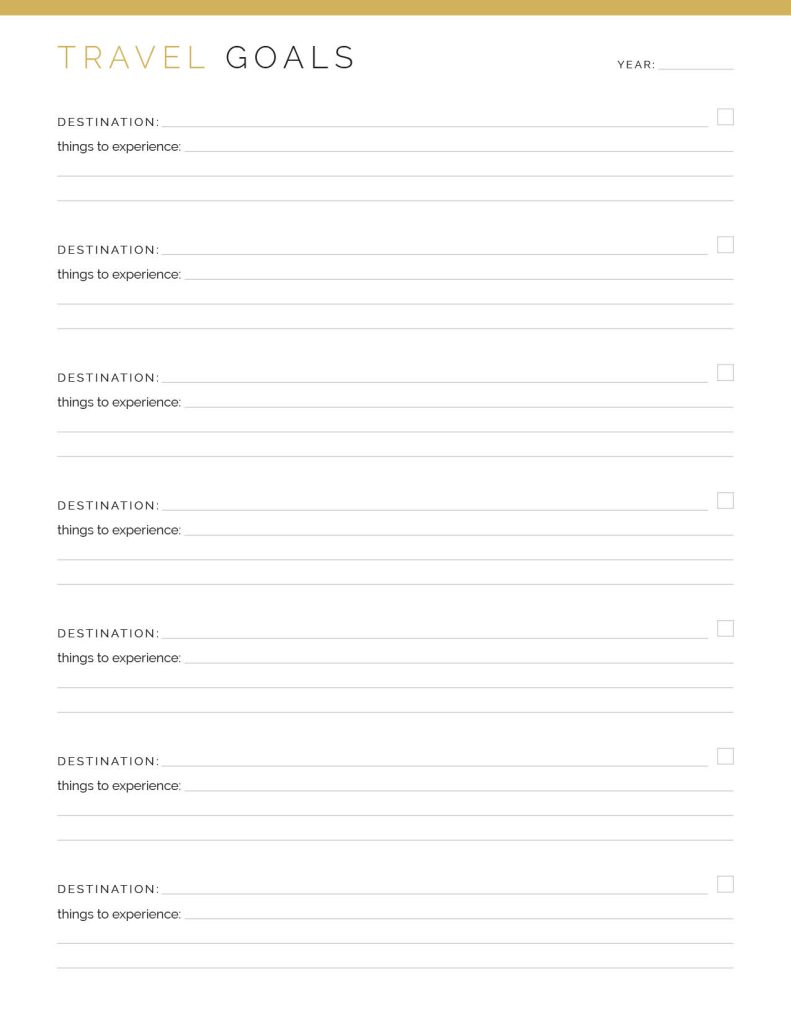Check the seventh destination's checkbox
Screen dimensions: 791x1024
coord(725,885)
